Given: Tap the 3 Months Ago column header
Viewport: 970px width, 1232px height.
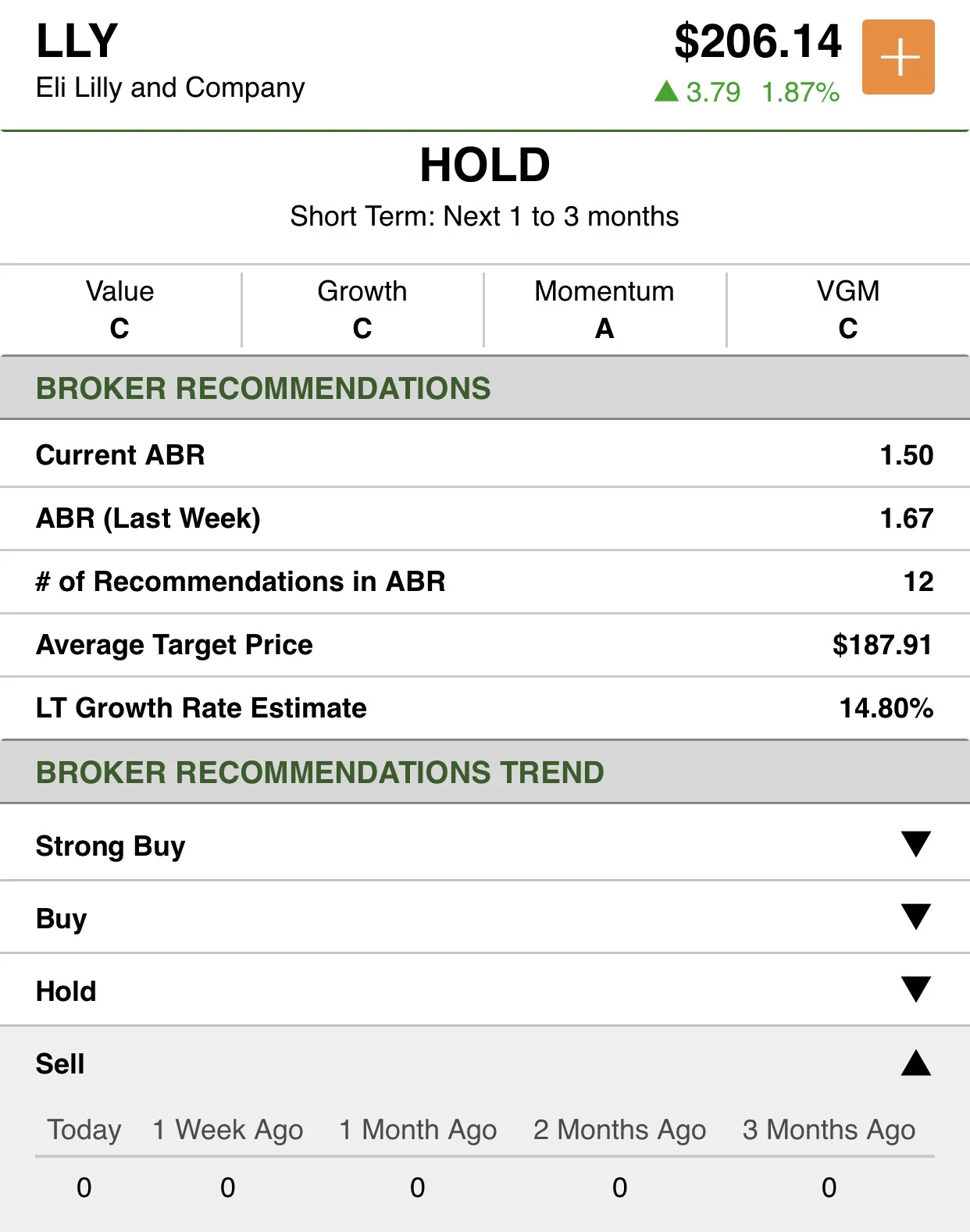Looking at the screenshot, I should tap(829, 1130).
